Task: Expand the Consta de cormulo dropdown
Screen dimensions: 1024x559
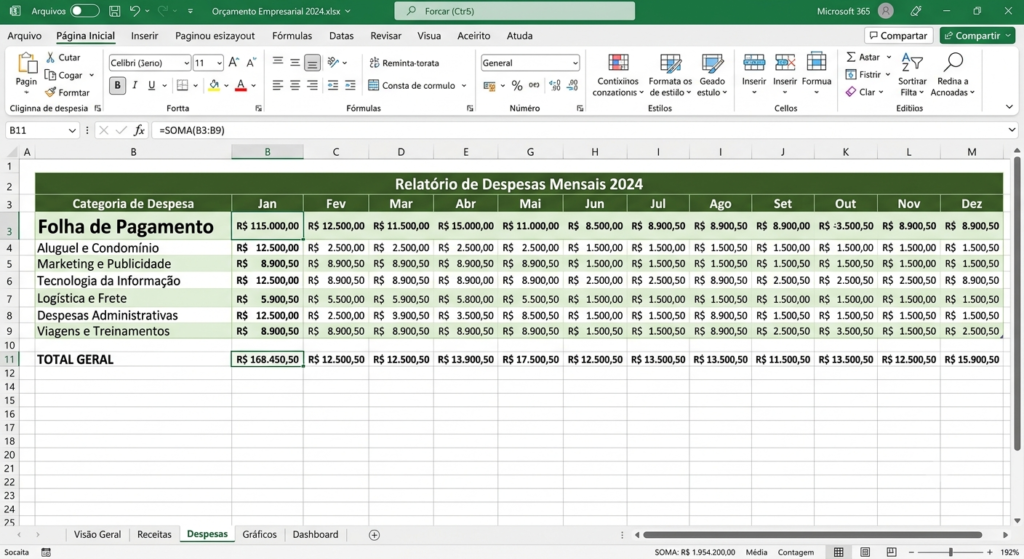Action: [464, 86]
